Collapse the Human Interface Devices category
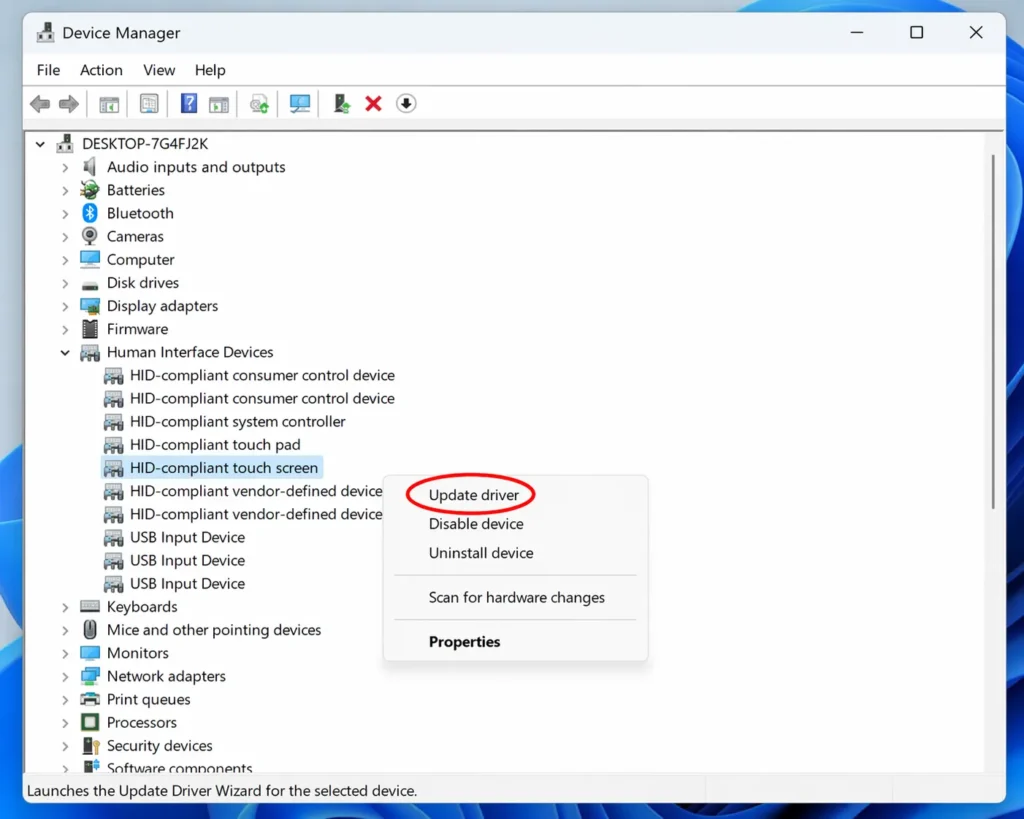 click(x=65, y=352)
